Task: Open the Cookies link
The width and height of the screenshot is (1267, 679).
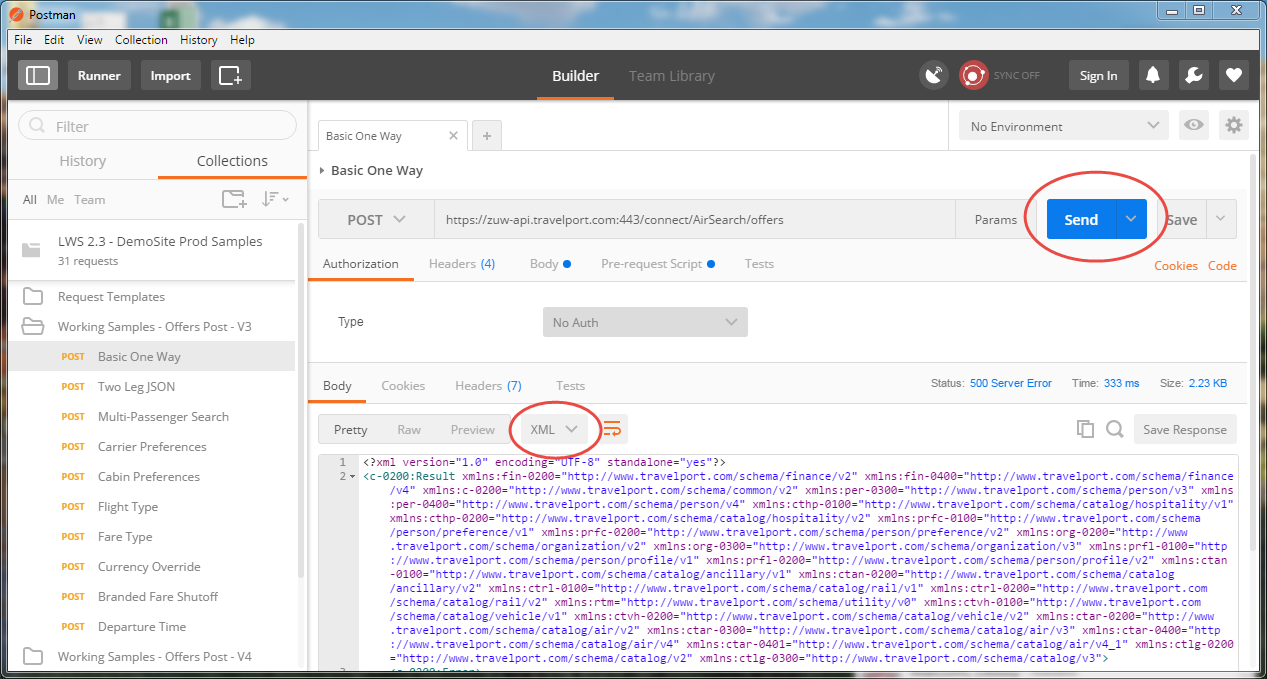Action: [x=1176, y=265]
